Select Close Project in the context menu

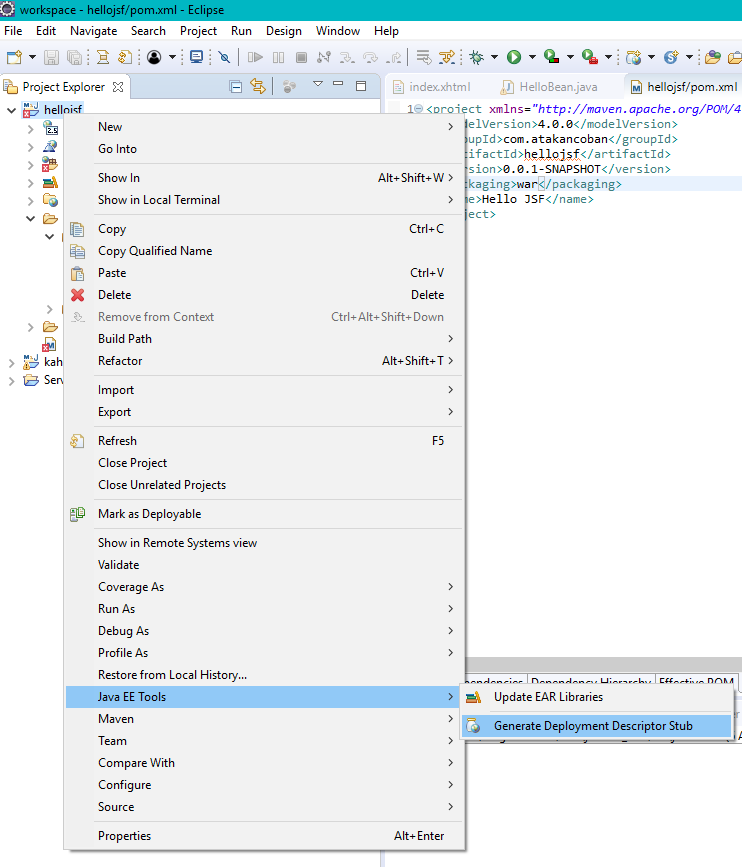(264, 463)
